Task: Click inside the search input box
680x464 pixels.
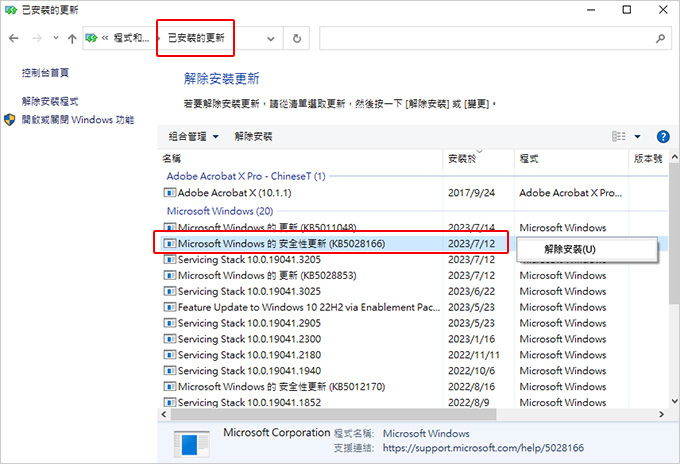Action: click(486, 38)
